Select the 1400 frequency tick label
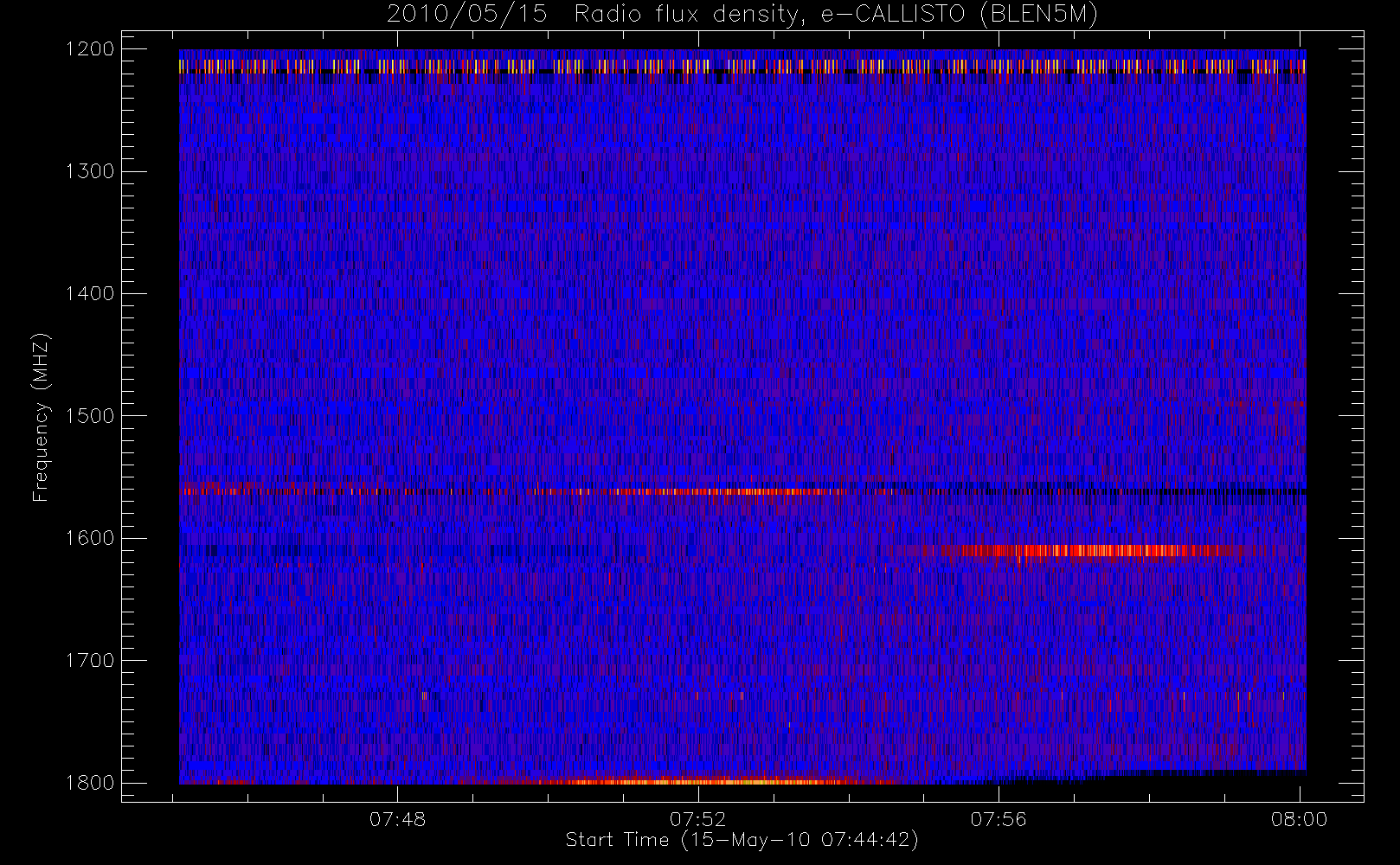 (90, 293)
